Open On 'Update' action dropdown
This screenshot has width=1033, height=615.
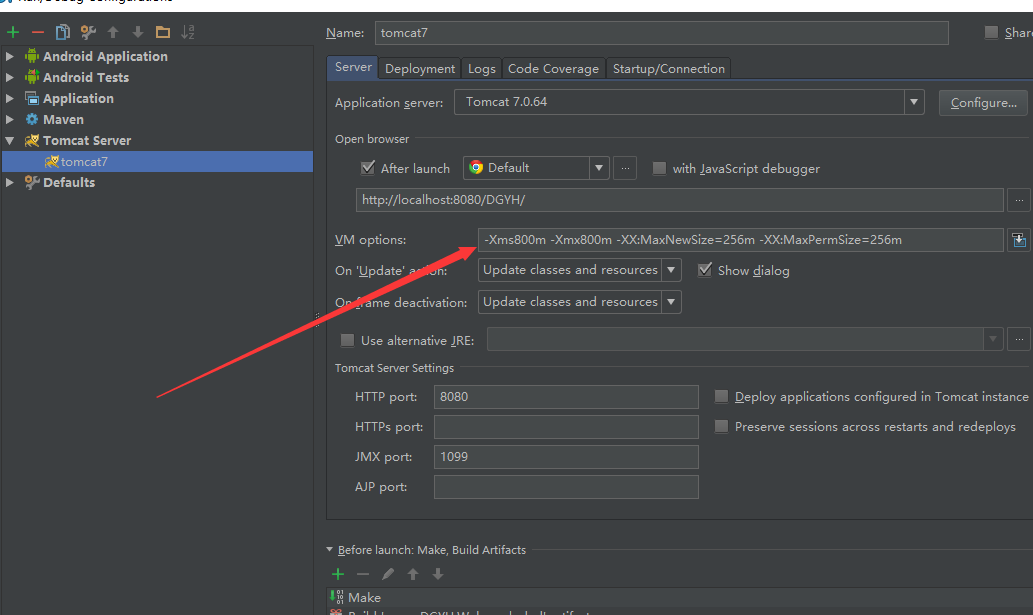(x=671, y=270)
